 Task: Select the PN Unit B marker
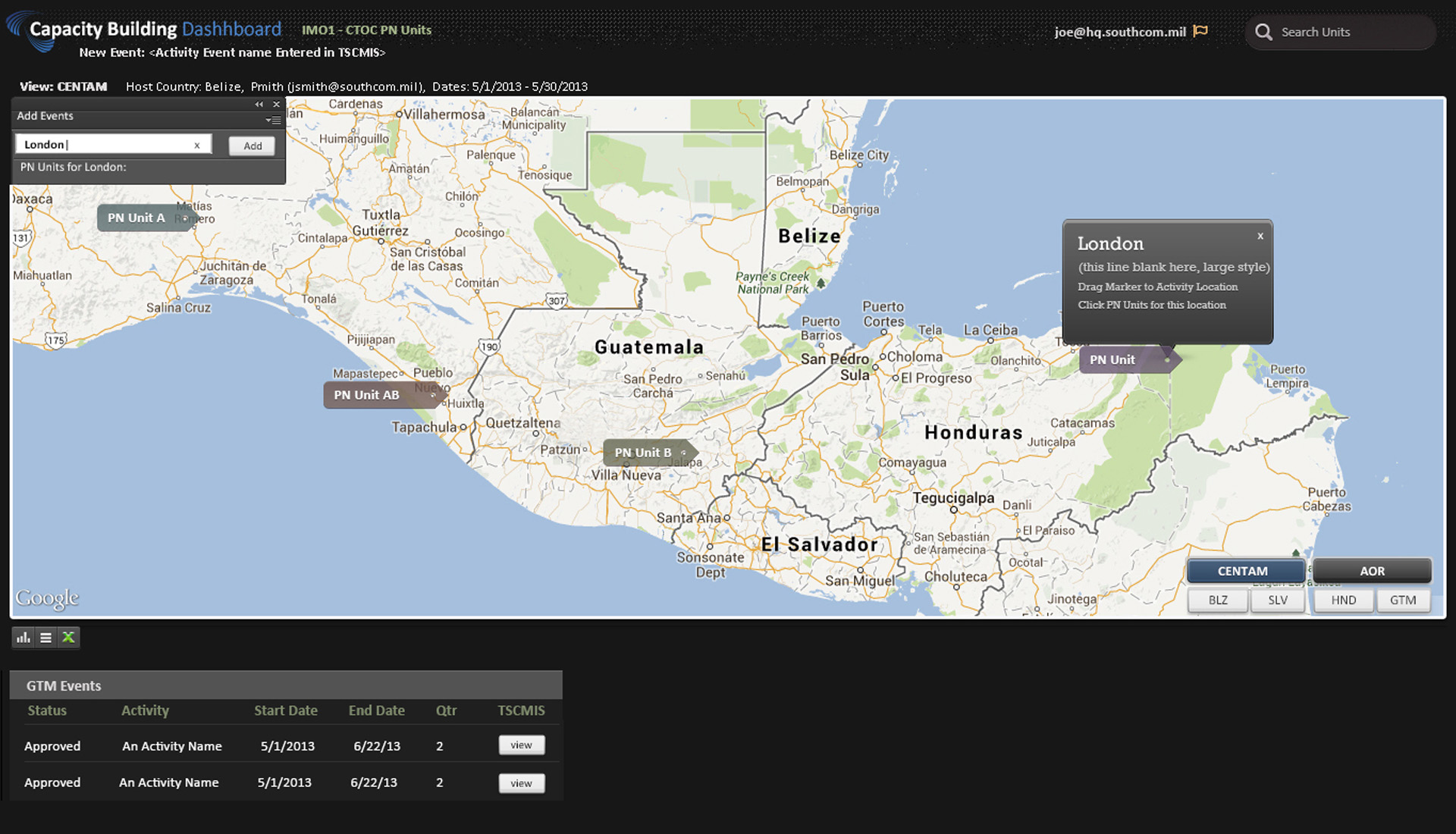click(650, 453)
